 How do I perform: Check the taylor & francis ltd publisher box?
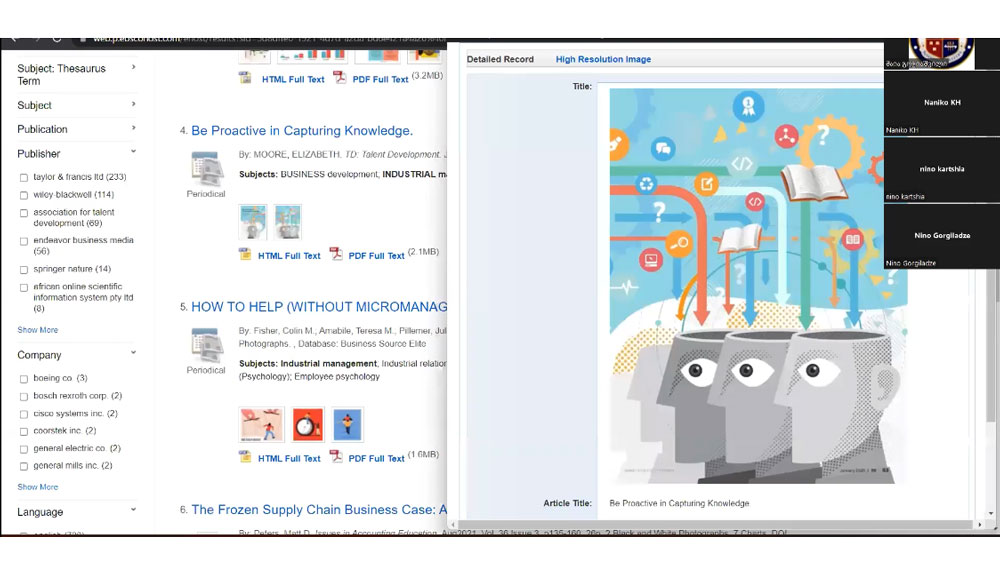[x=24, y=178]
